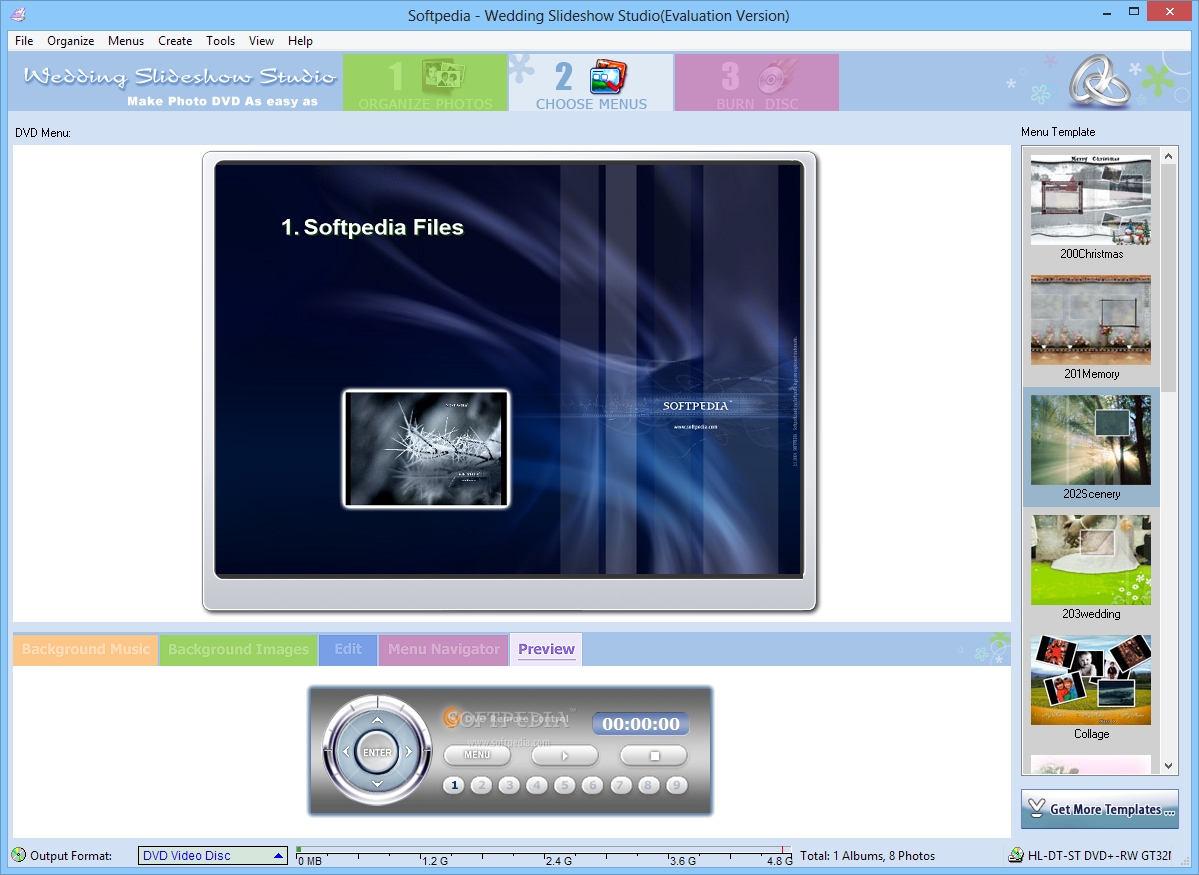Click the ENTER button on DVD remote

(377, 753)
